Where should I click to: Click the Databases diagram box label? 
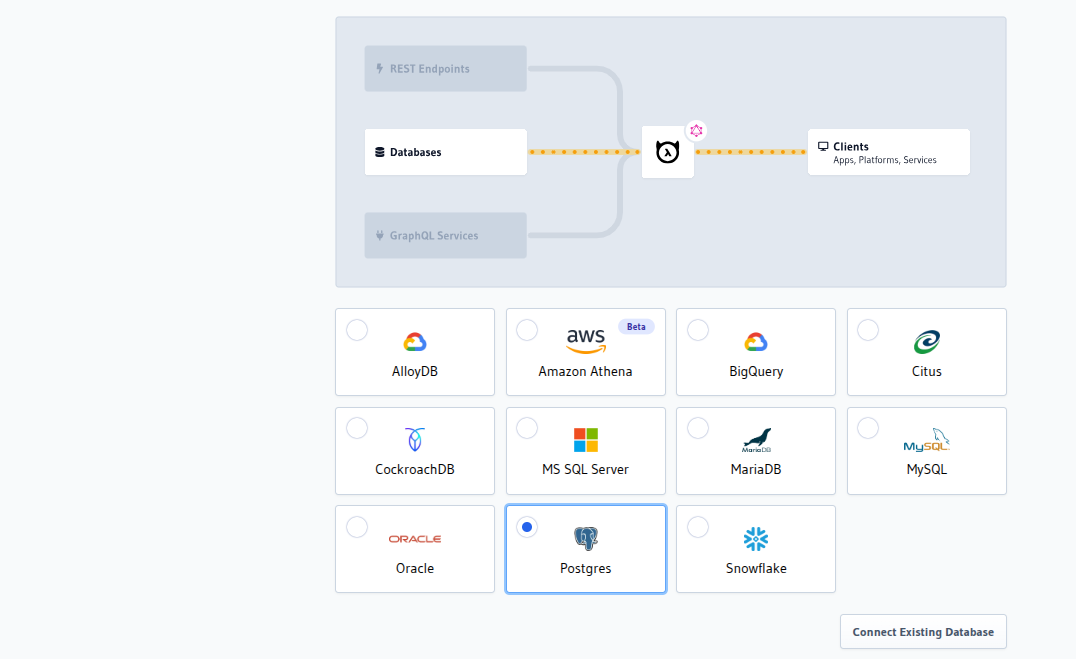coord(415,152)
